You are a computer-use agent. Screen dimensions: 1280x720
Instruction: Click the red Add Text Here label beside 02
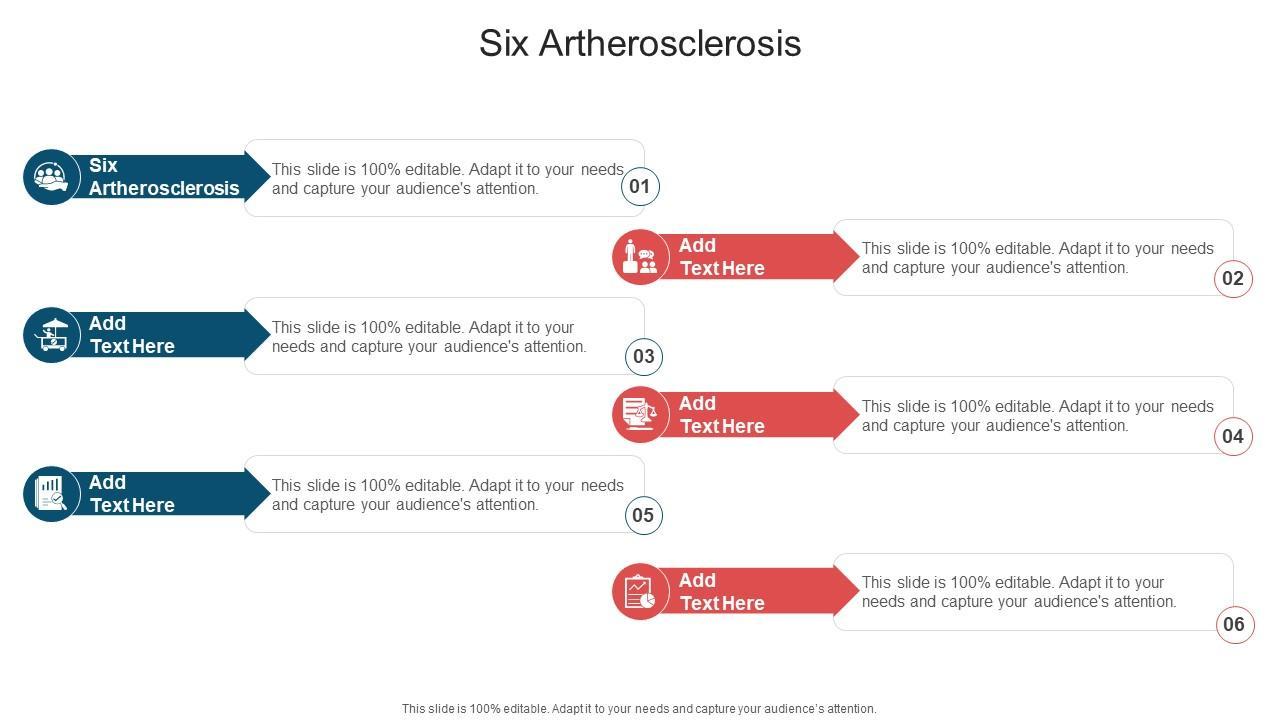pos(738,257)
